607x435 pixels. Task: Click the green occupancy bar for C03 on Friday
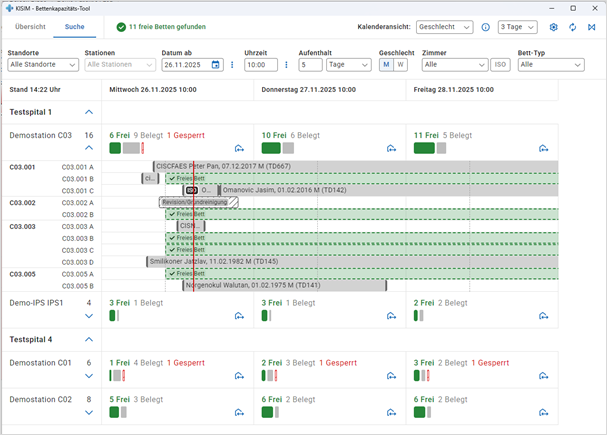424,148
